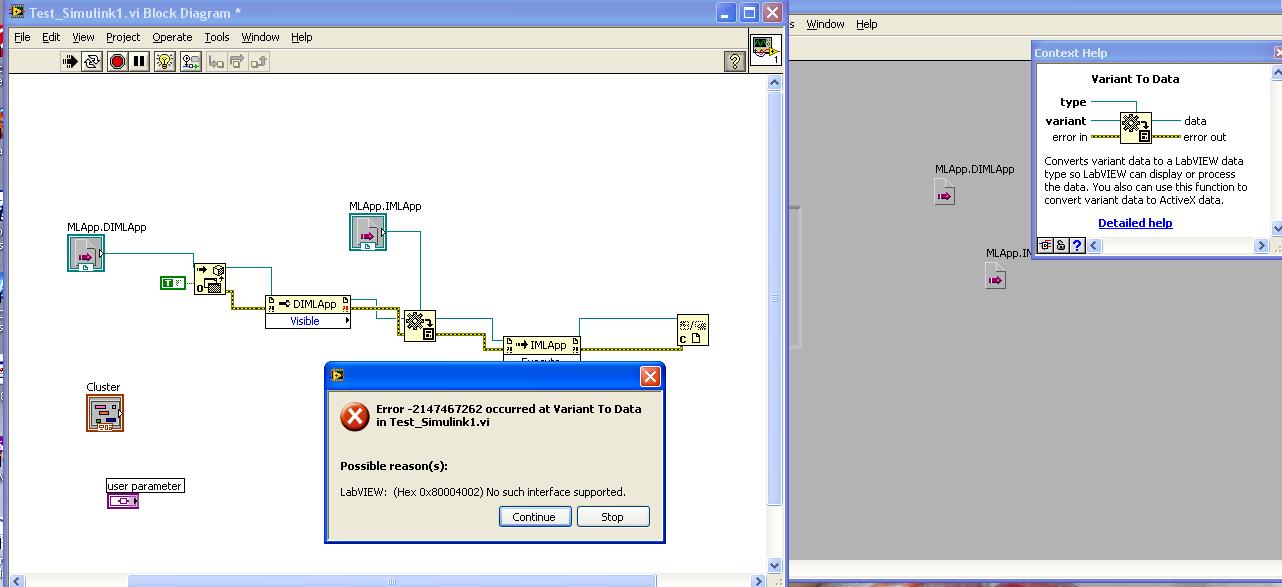The image size is (1282, 587).
Task: Open the Help menu of Block Diagram
Action: tap(302, 37)
